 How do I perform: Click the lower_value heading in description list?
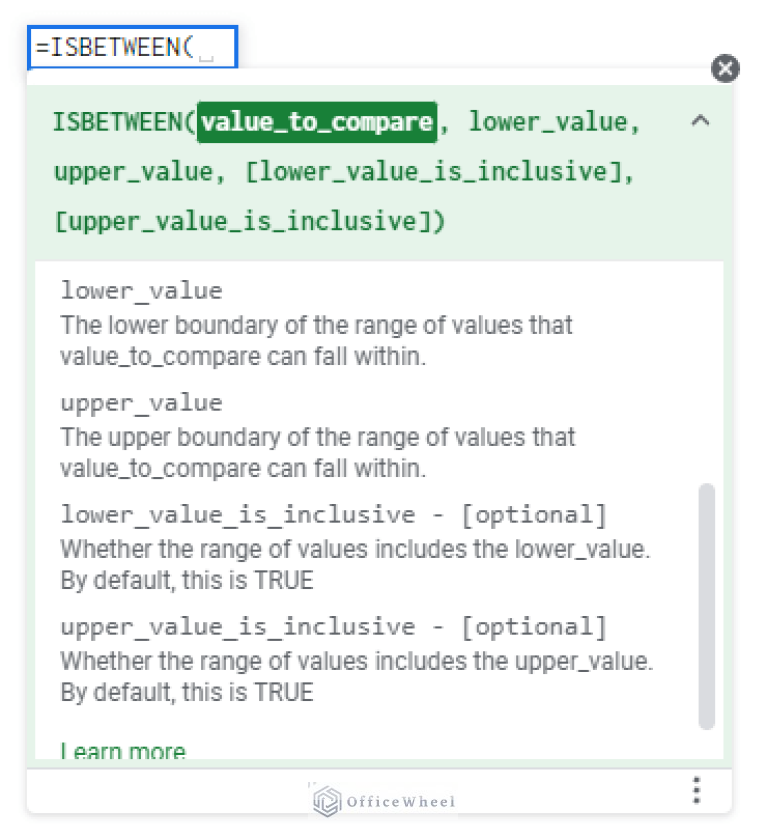pos(141,291)
